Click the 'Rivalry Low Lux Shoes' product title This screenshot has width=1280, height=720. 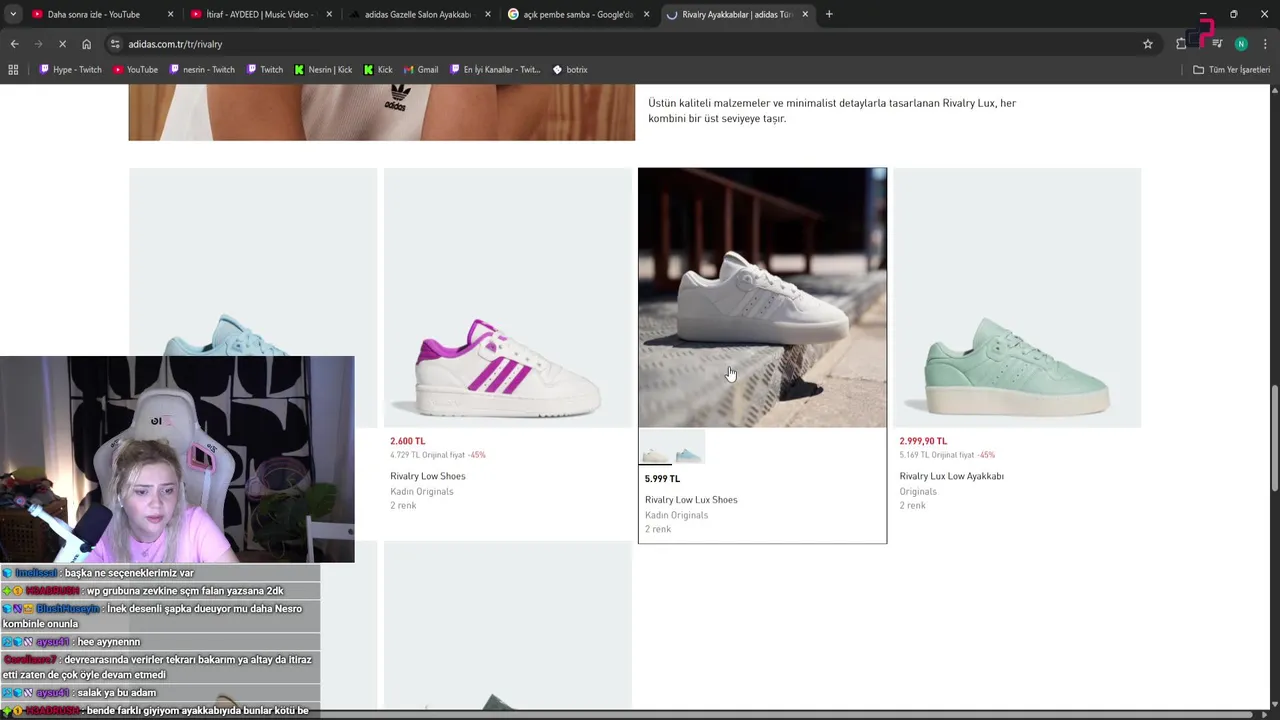coord(691,500)
